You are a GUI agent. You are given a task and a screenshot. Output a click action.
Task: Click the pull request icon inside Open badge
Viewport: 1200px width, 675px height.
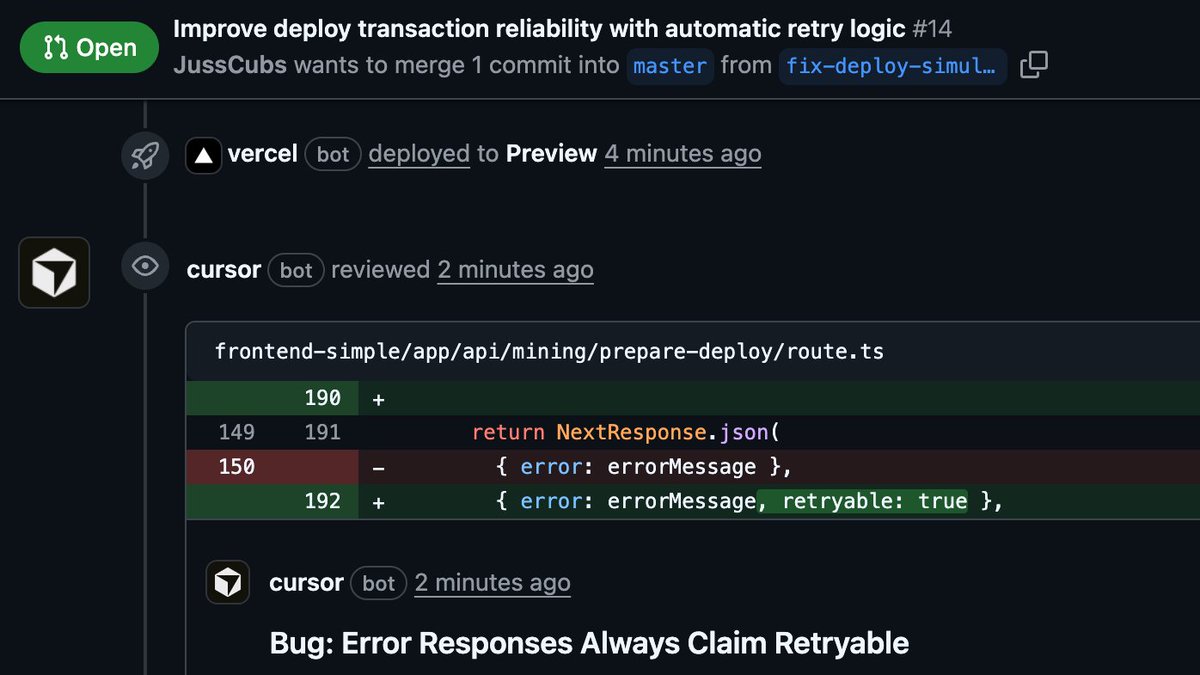coord(58,47)
